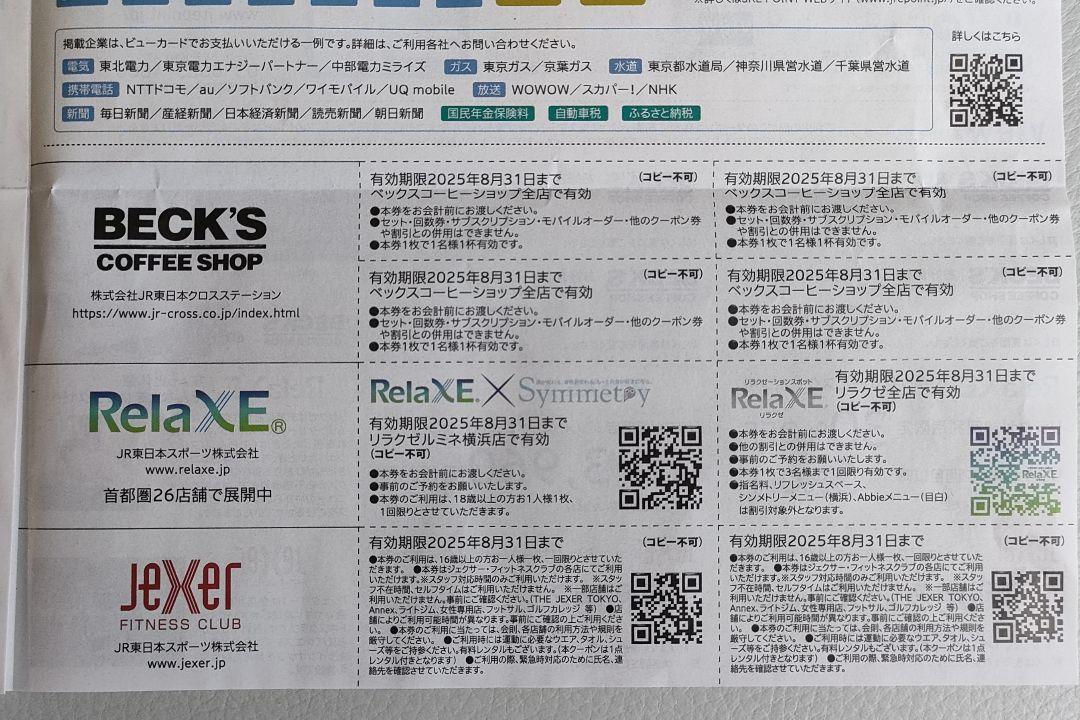
Task: Click the text 首都圏26店舗で展開中
Action: pyautogui.click(x=187, y=495)
